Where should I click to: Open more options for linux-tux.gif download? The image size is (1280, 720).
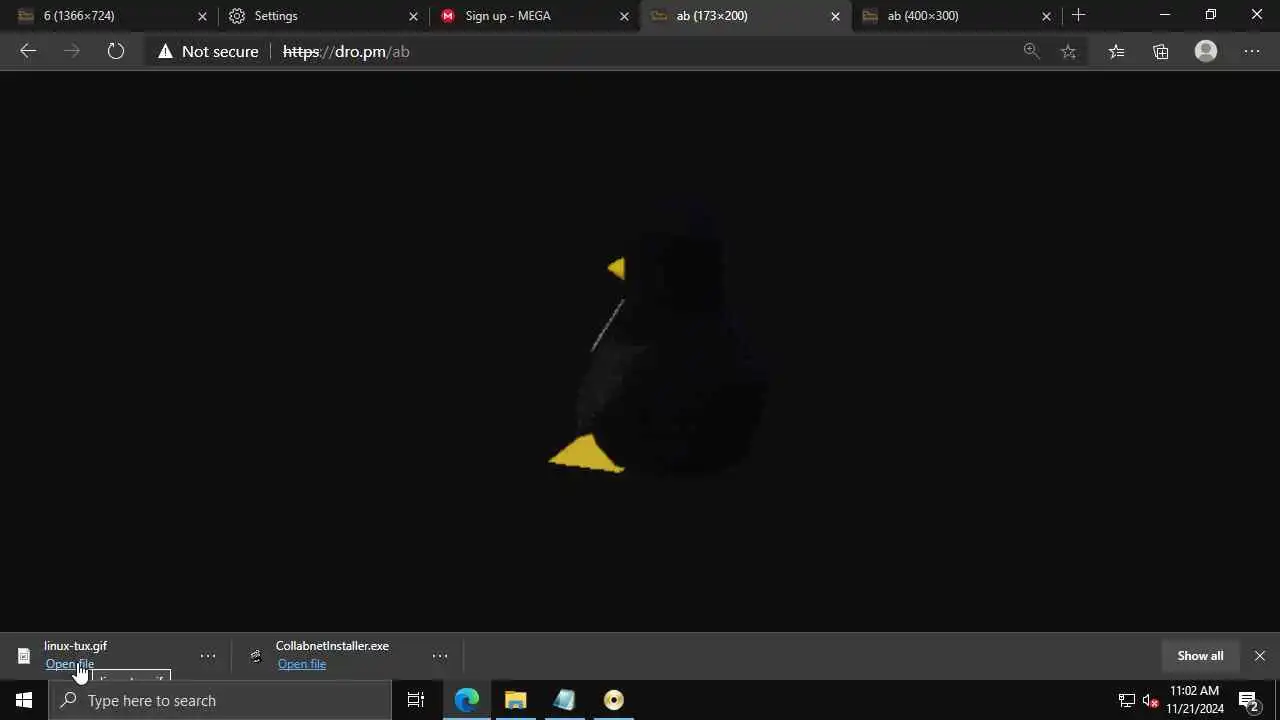[207, 656]
